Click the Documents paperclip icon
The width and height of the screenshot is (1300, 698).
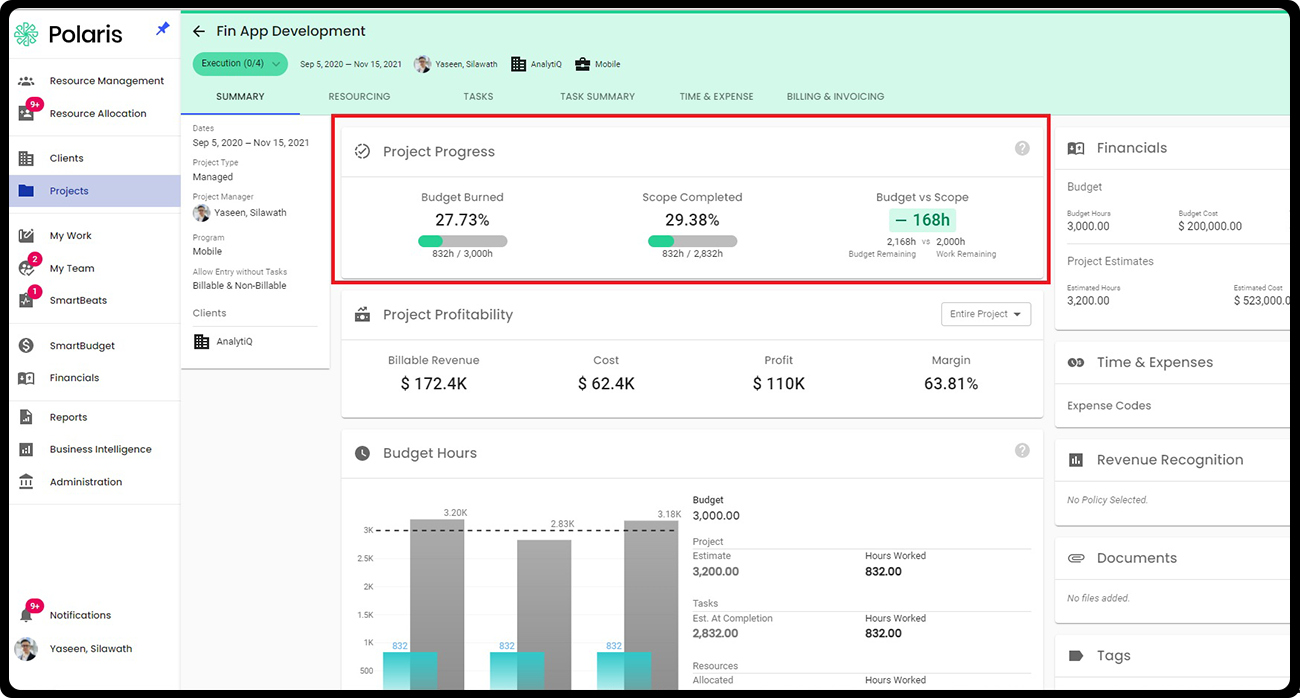point(1076,558)
